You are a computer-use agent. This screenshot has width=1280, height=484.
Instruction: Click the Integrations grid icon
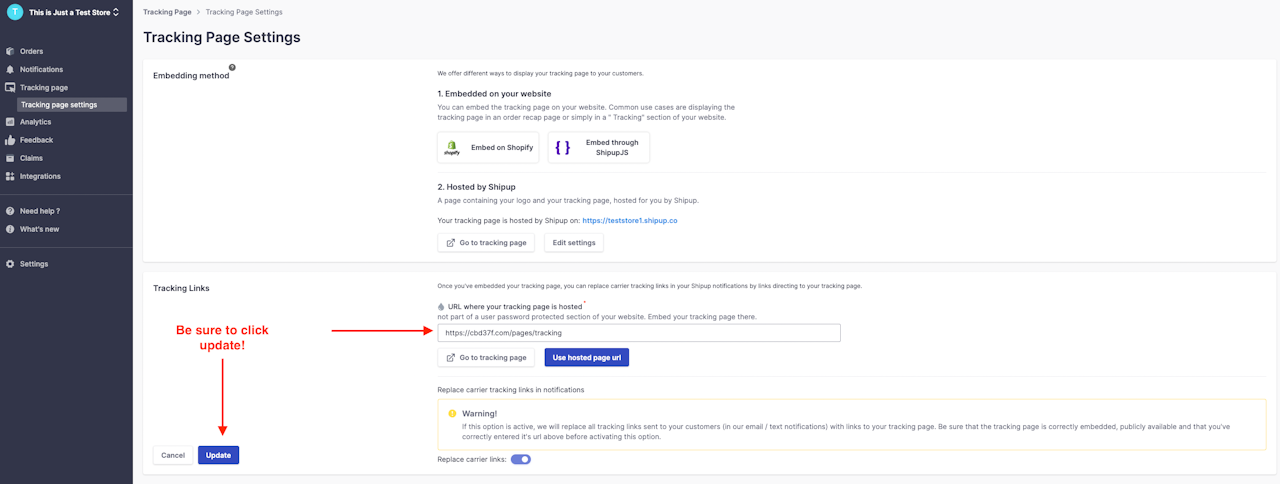tap(10, 176)
